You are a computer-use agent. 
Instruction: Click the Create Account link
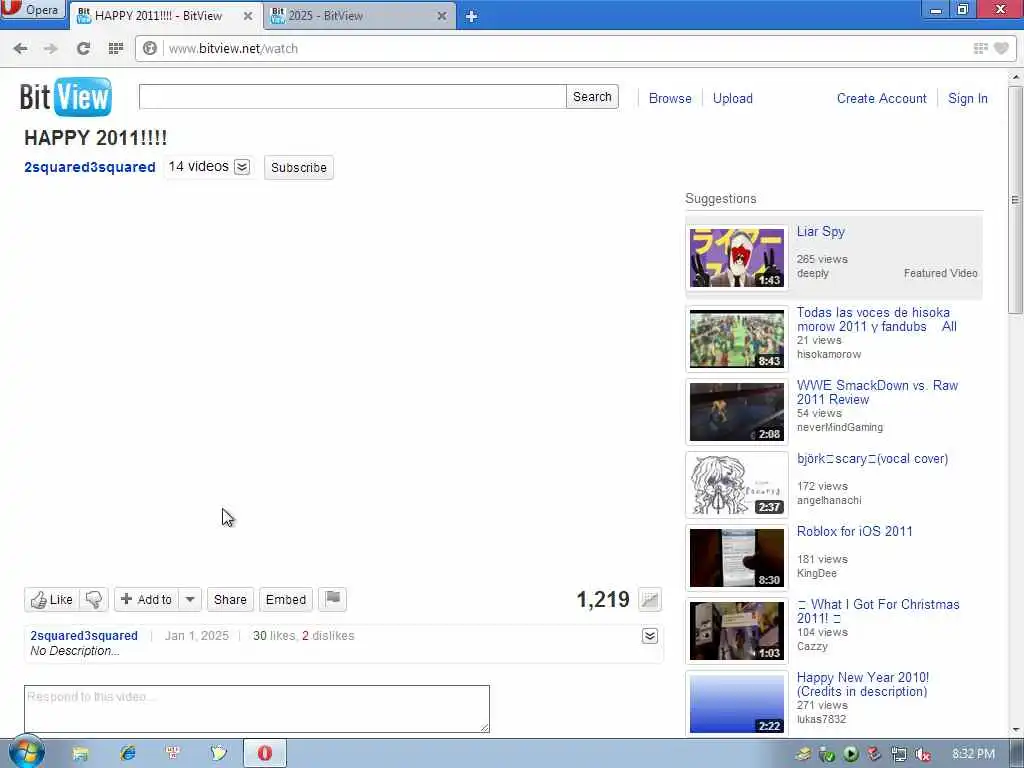click(882, 98)
